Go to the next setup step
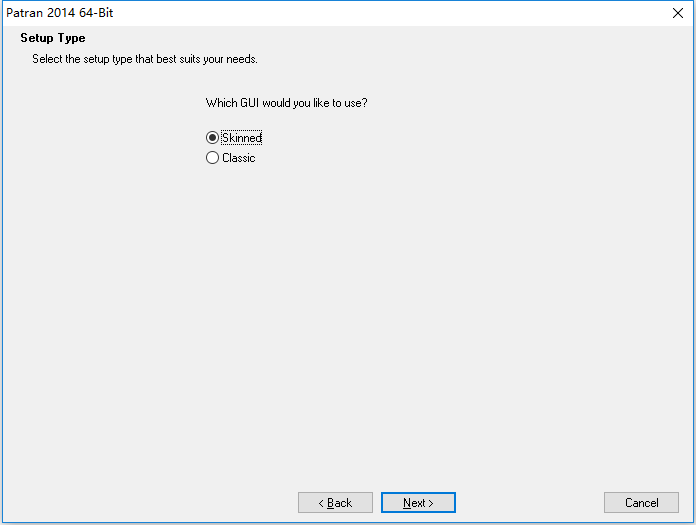 pyautogui.click(x=418, y=502)
